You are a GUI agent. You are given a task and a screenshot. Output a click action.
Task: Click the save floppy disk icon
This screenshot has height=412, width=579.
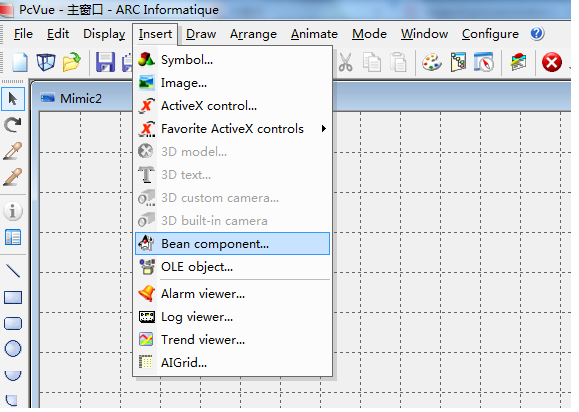(x=105, y=62)
